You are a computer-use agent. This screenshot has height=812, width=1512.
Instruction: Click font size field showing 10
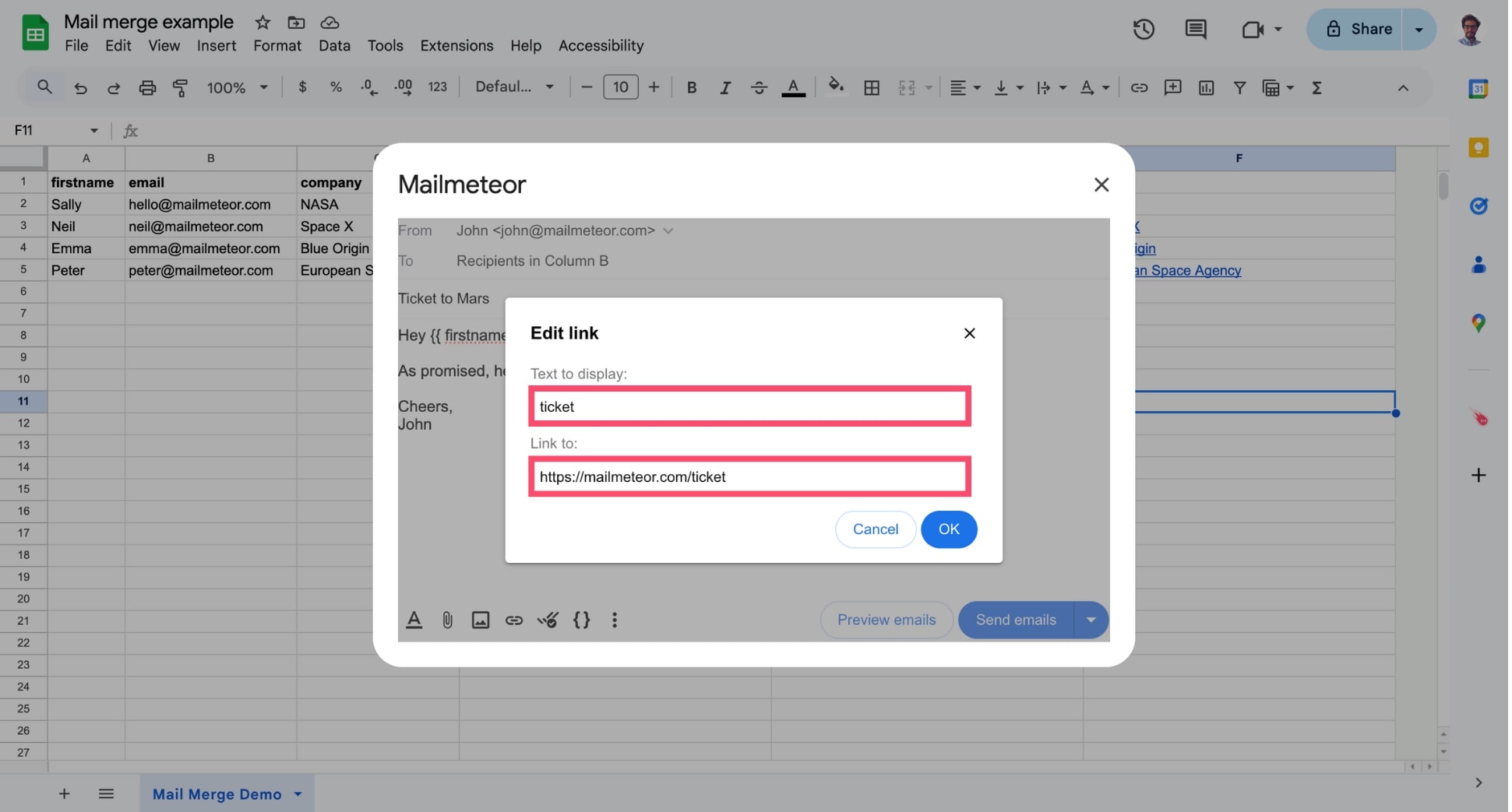pos(620,87)
